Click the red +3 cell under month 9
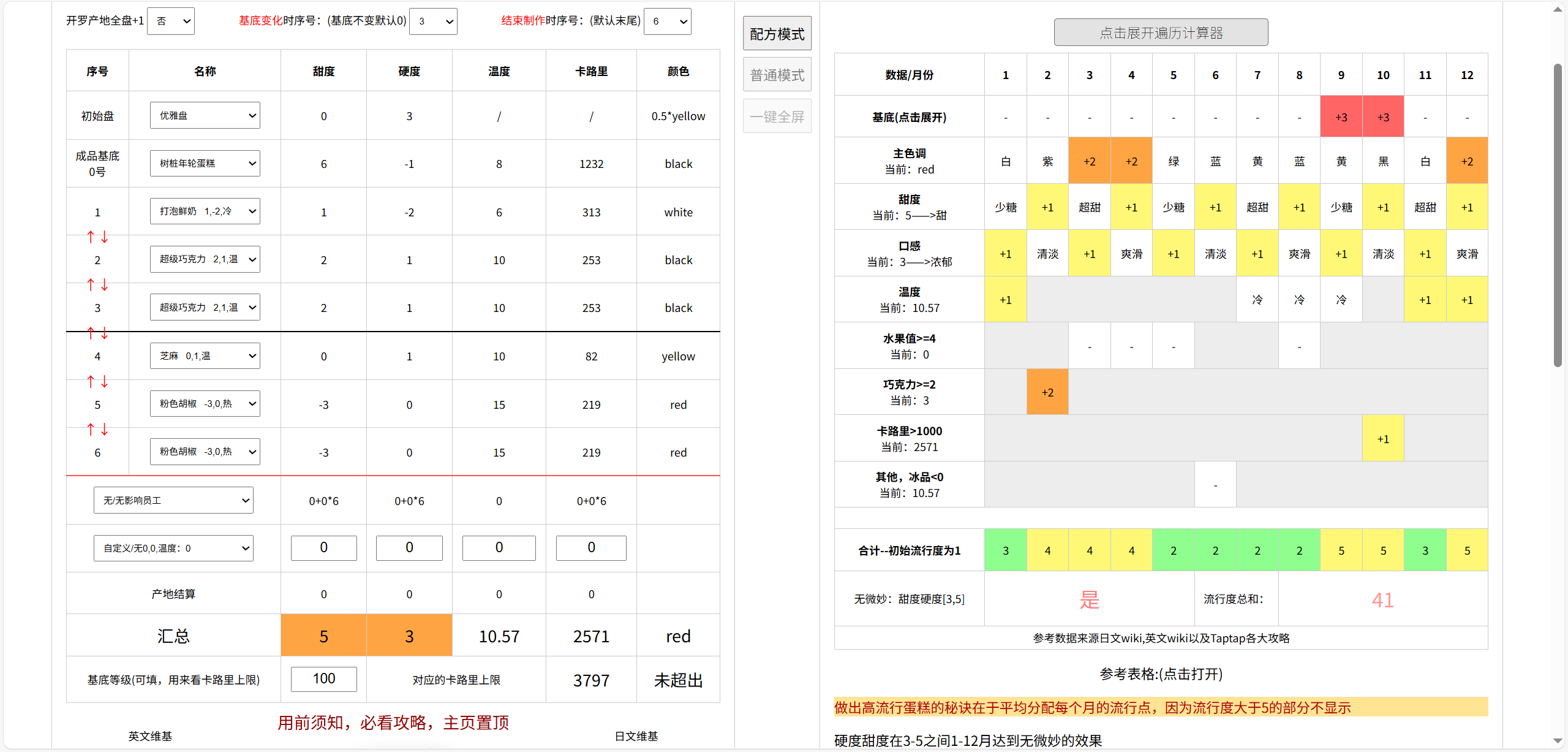Viewport: 1568px width, 752px height. pos(1341,117)
